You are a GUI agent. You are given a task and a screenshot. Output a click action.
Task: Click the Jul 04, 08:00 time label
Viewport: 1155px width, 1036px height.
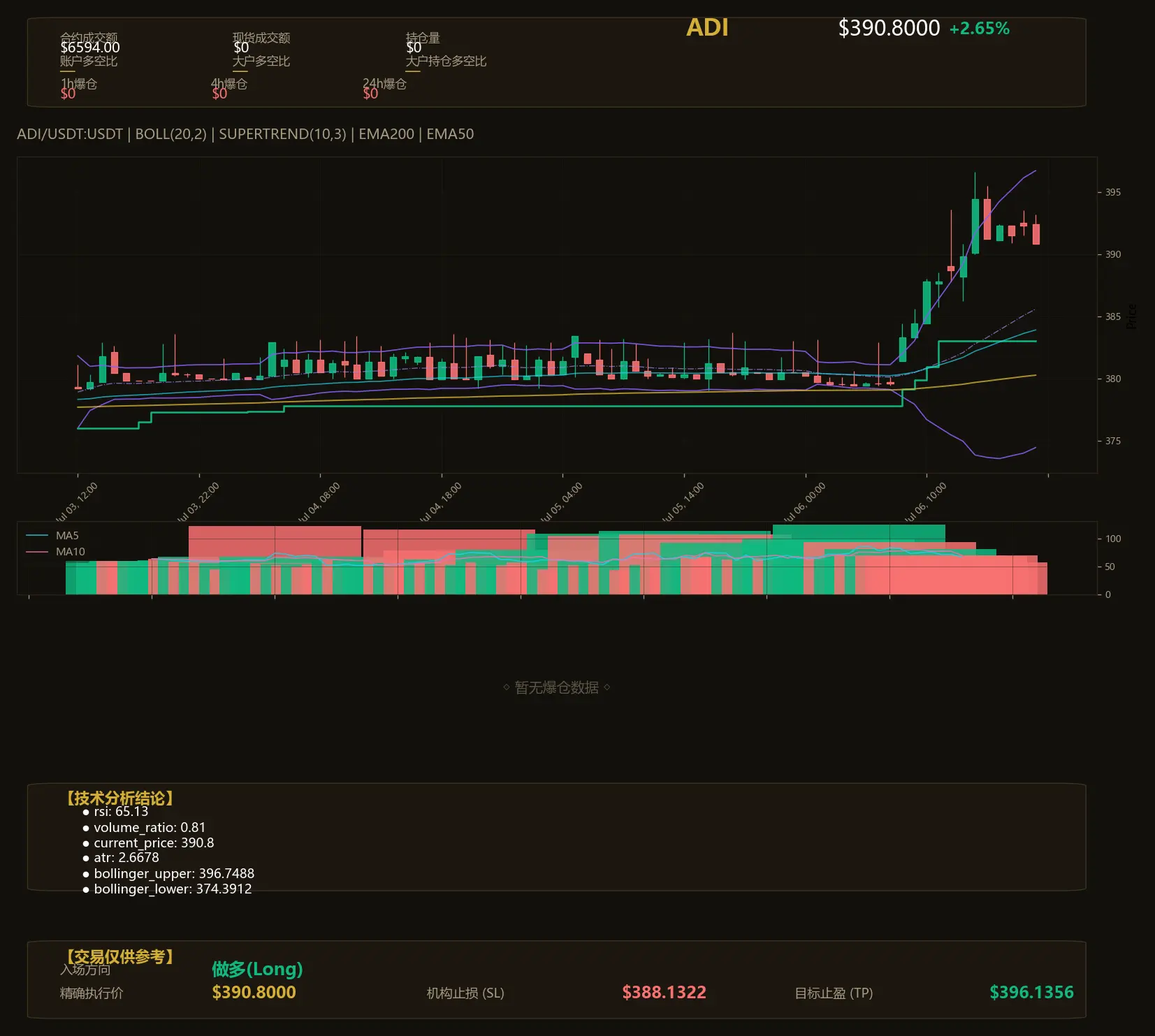[319, 502]
